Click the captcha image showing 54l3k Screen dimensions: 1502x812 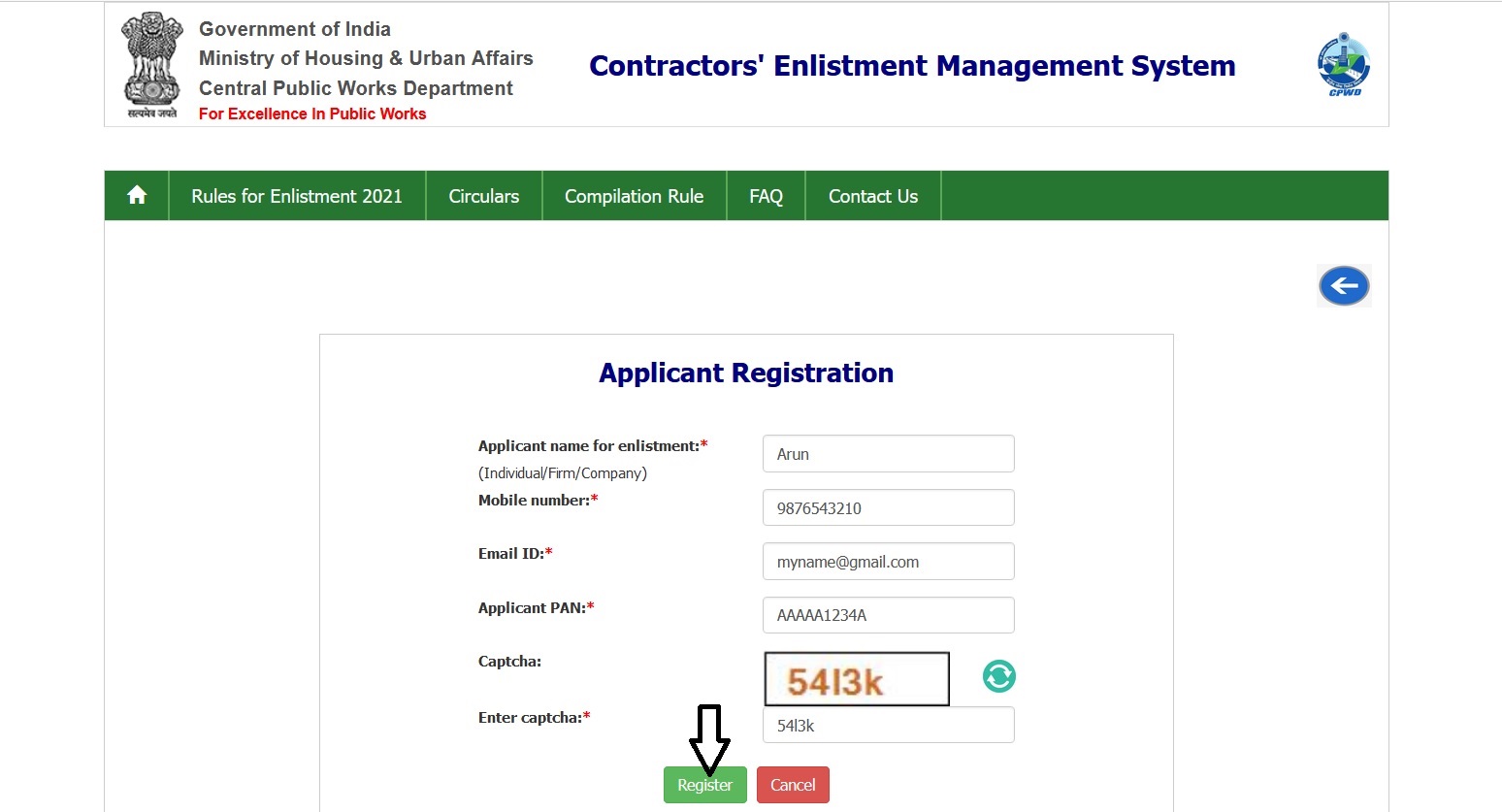[x=856, y=679]
